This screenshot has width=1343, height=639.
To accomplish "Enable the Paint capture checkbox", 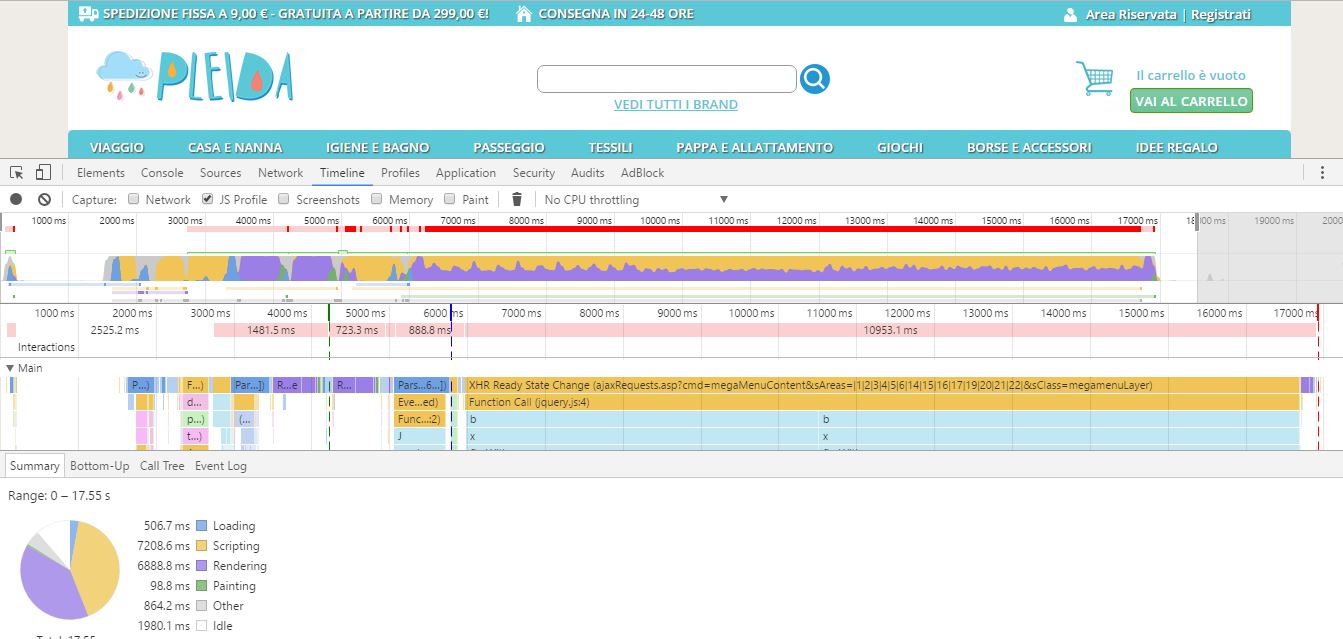I will pos(449,199).
